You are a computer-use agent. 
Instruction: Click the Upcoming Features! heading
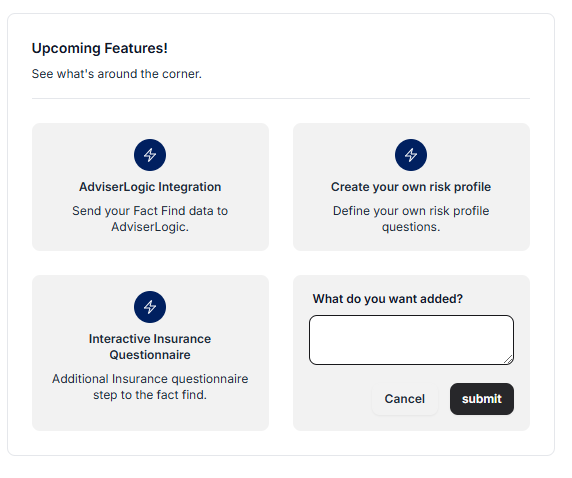tap(100, 48)
